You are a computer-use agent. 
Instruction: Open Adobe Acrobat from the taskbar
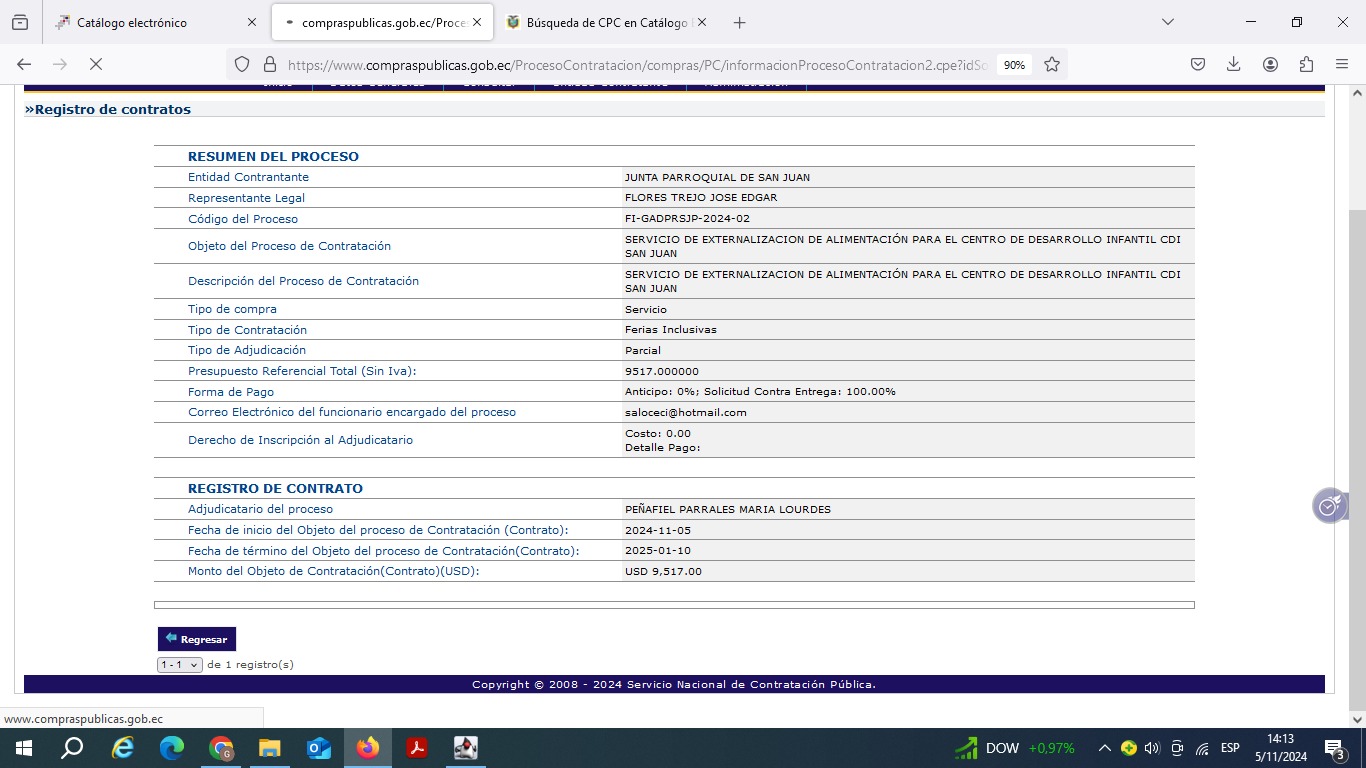click(x=417, y=748)
